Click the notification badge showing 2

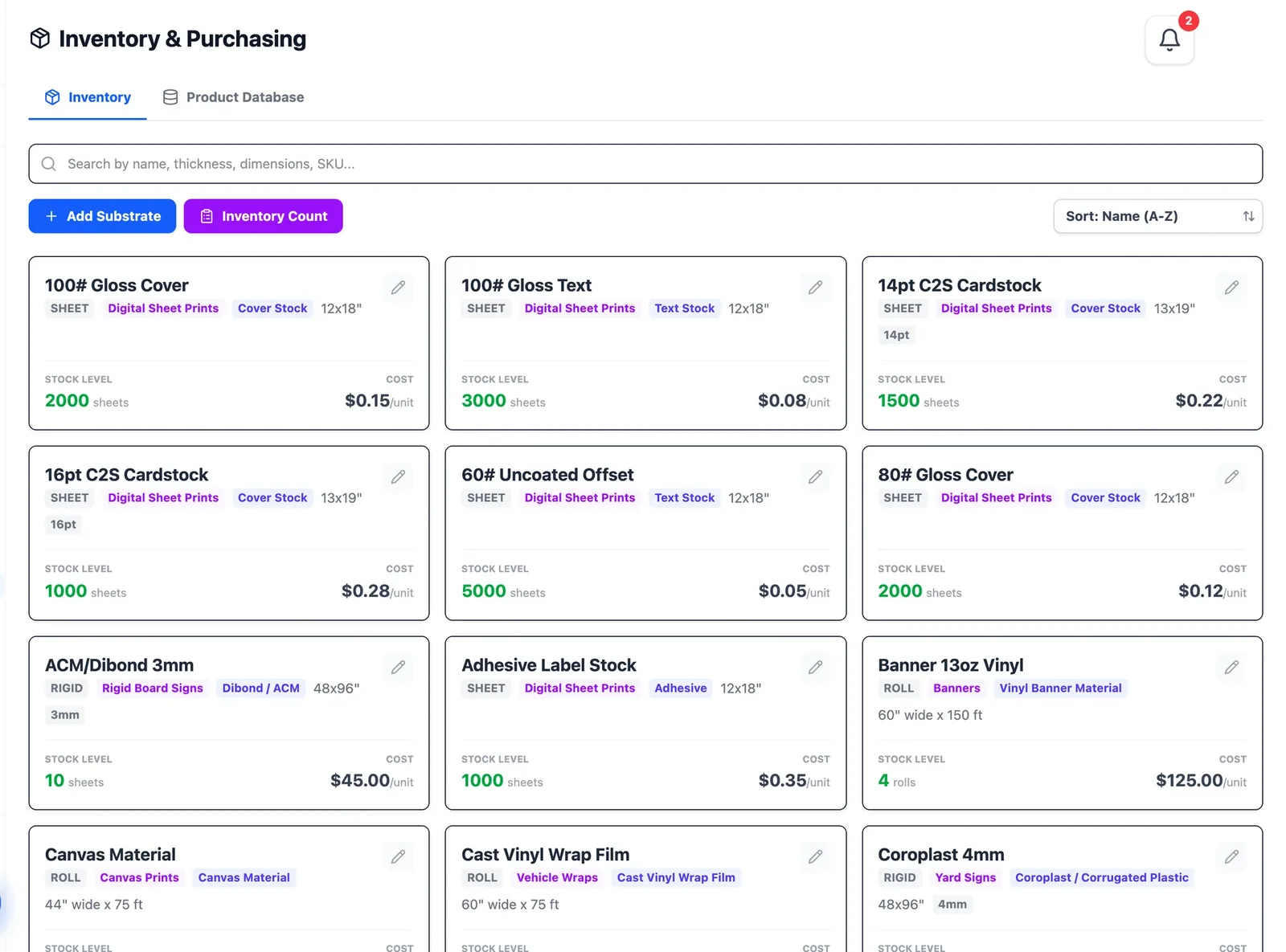pos(1188,21)
